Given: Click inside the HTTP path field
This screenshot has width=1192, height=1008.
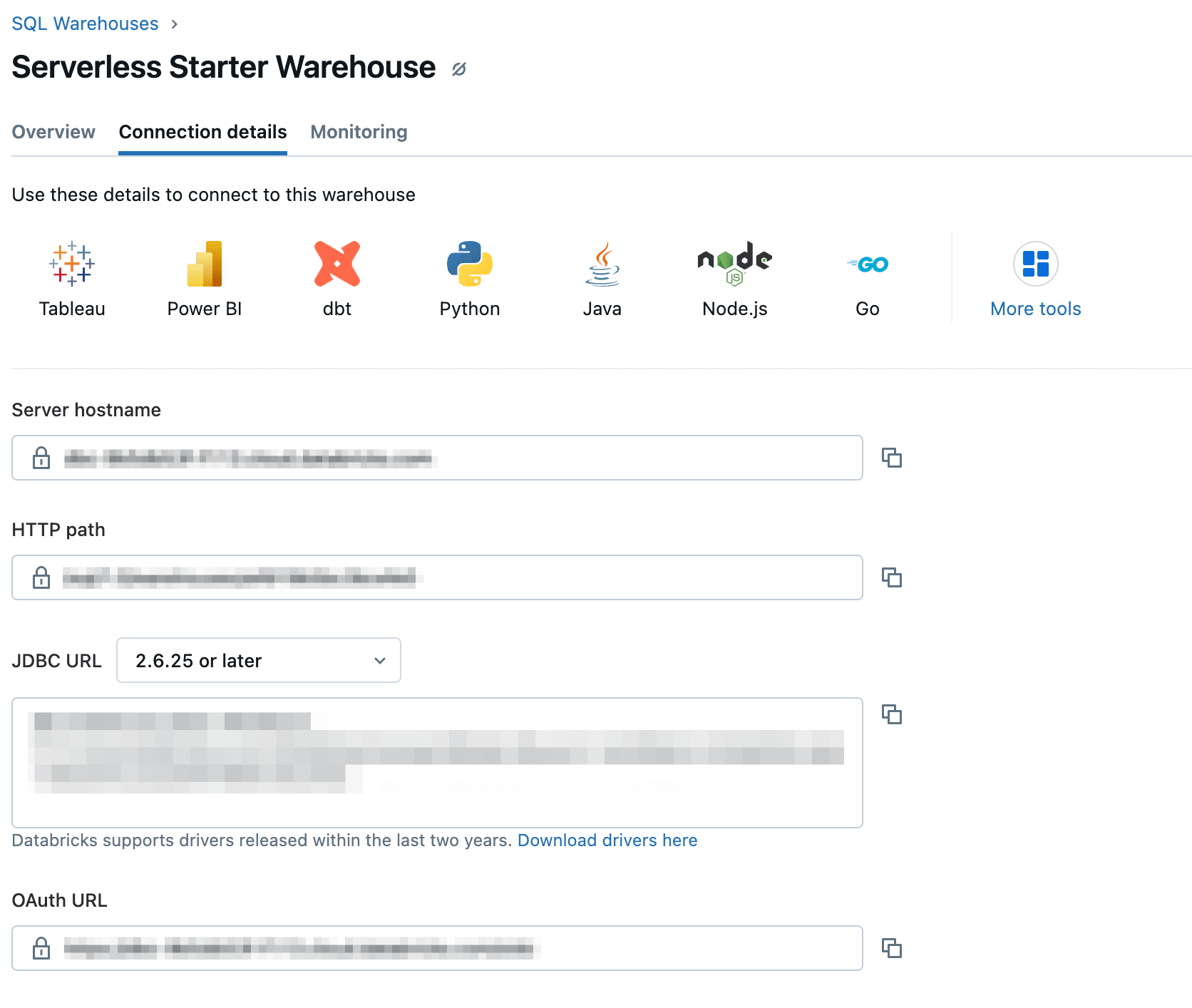Looking at the screenshot, I should [x=437, y=577].
